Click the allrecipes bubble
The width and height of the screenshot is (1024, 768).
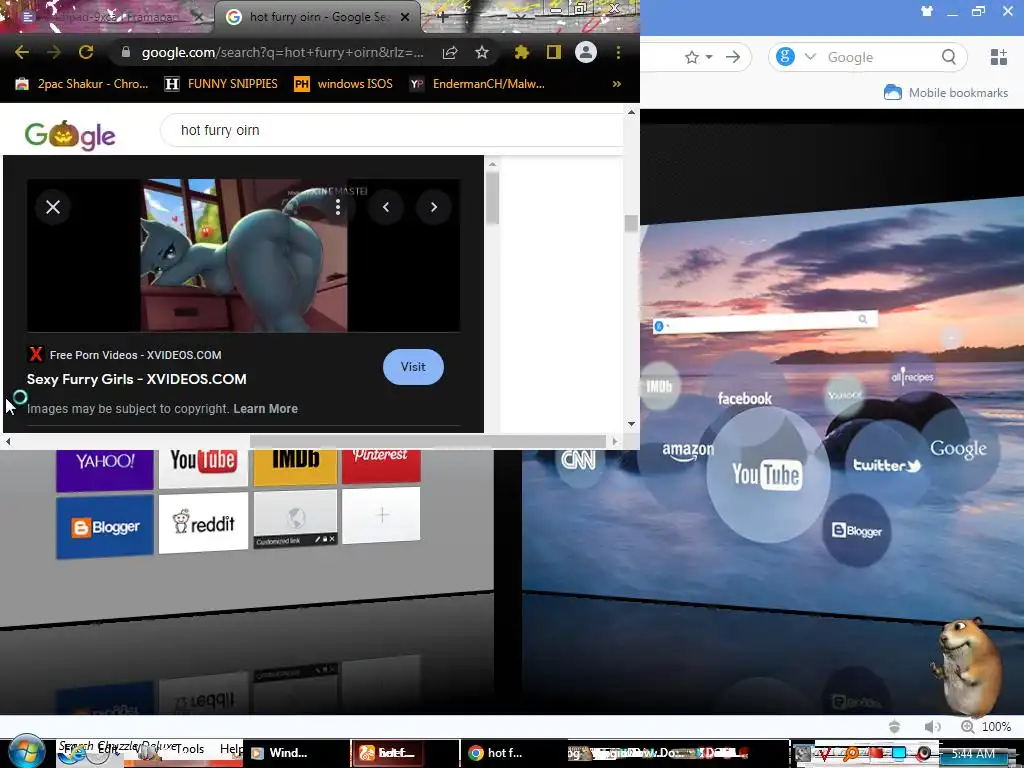click(x=912, y=377)
